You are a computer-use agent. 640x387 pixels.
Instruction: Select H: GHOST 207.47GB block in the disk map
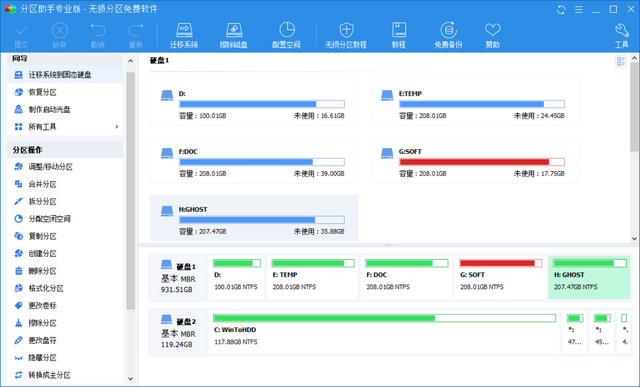pos(589,278)
